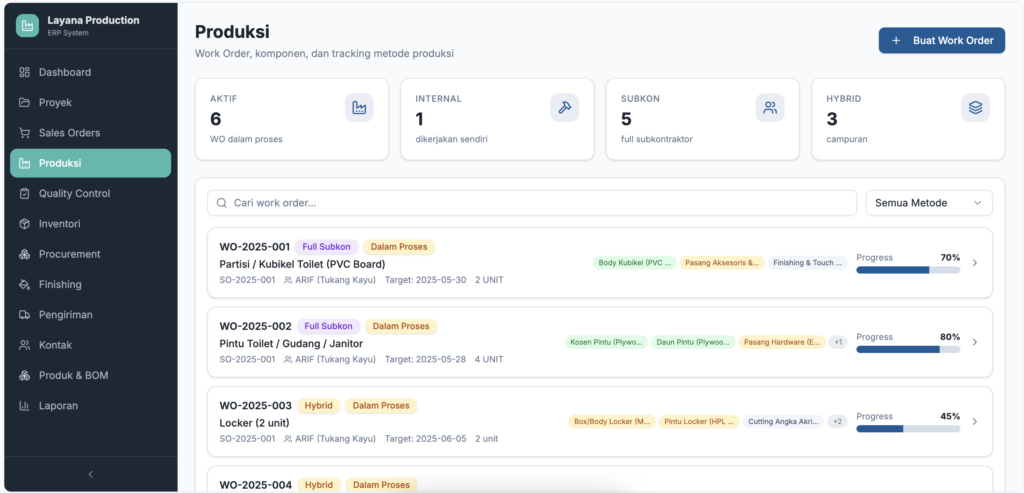Click the 80% progress bar of WO-2025-002

[908, 349]
